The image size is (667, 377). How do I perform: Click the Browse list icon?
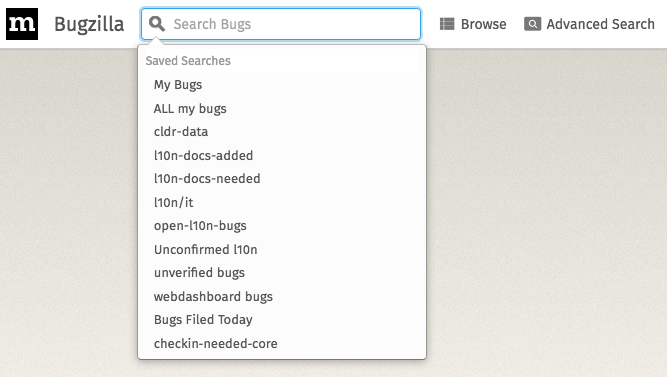click(x=447, y=24)
